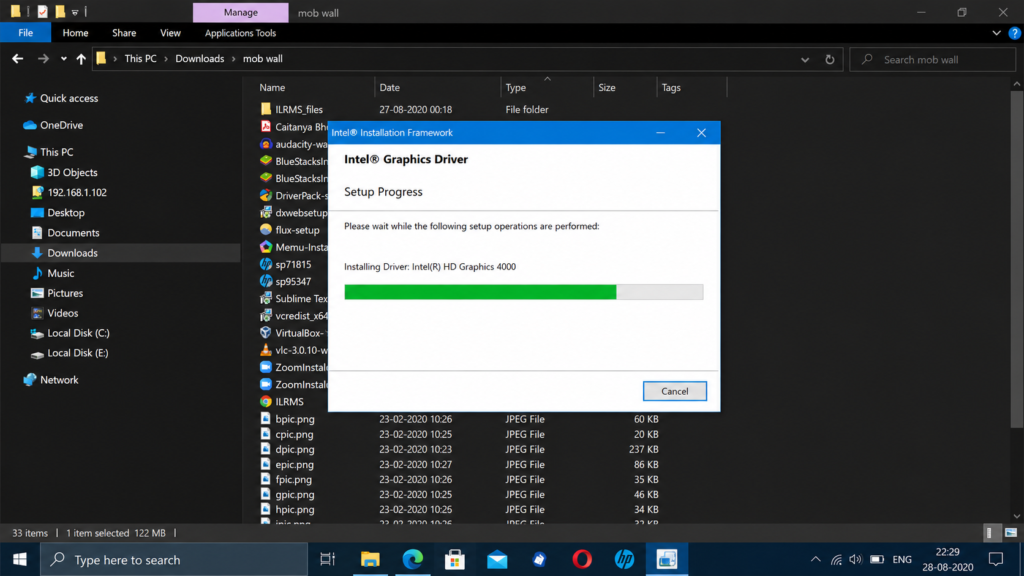Select the VLC installer file icon
Image resolution: width=1024 pixels, height=576 pixels.
(x=266, y=350)
